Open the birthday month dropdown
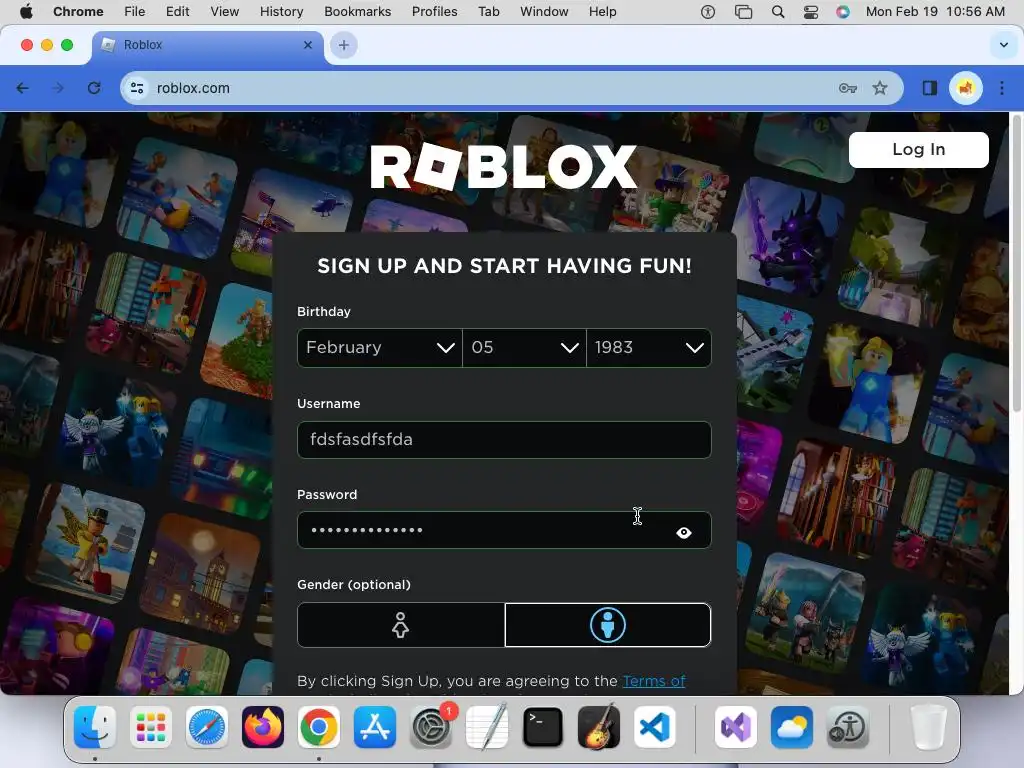 point(379,347)
